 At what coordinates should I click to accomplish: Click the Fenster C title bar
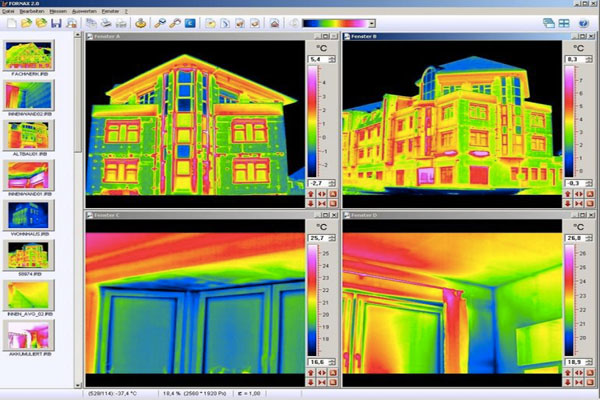[212, 215]
